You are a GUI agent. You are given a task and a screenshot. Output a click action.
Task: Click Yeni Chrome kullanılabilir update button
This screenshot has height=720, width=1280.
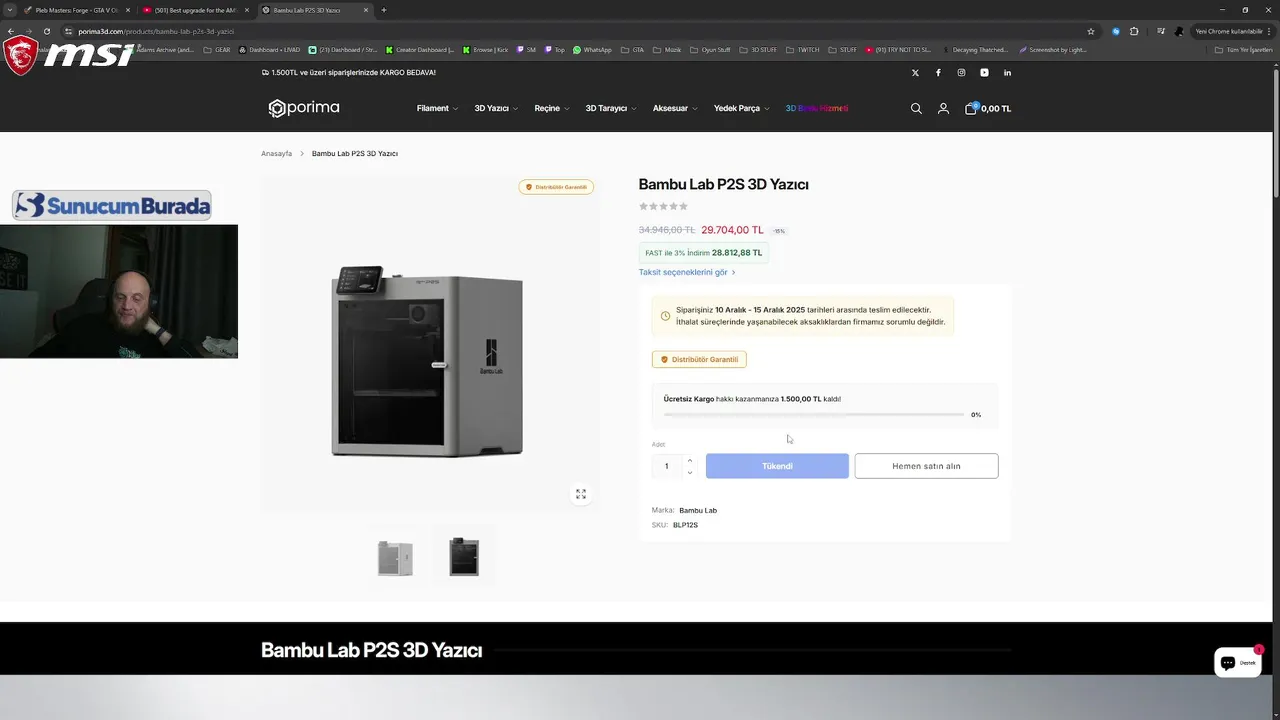tap(1234, 31)
